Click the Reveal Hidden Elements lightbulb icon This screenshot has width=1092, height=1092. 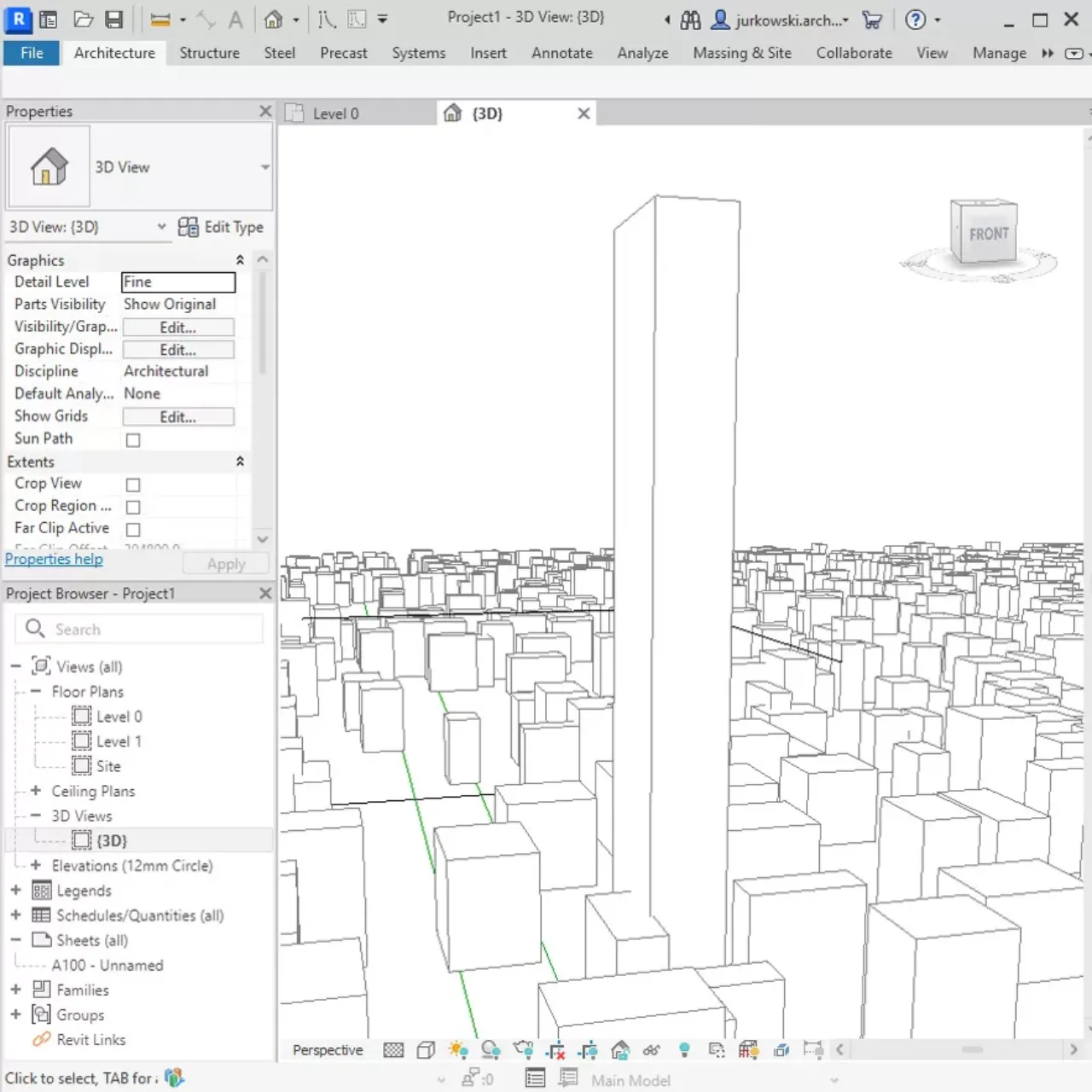coord(684,1050)
